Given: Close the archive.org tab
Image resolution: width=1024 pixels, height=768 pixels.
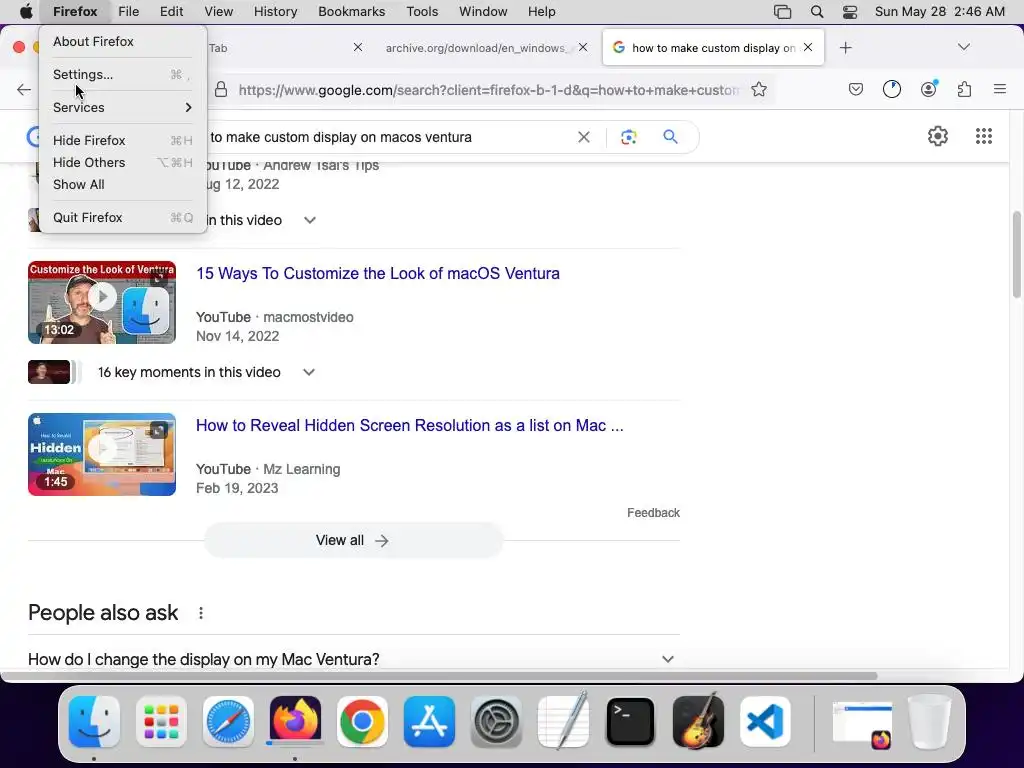Looking at the screenshot, I should point(583,47).
